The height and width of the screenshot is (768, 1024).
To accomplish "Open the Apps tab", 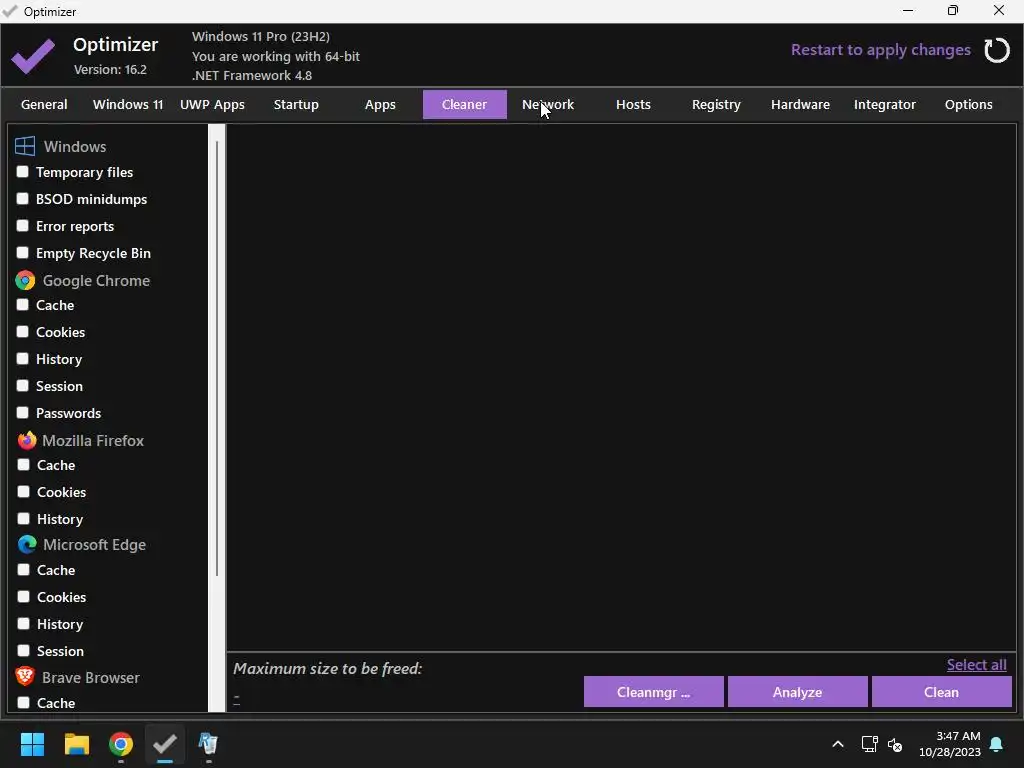I will [380, 104].
